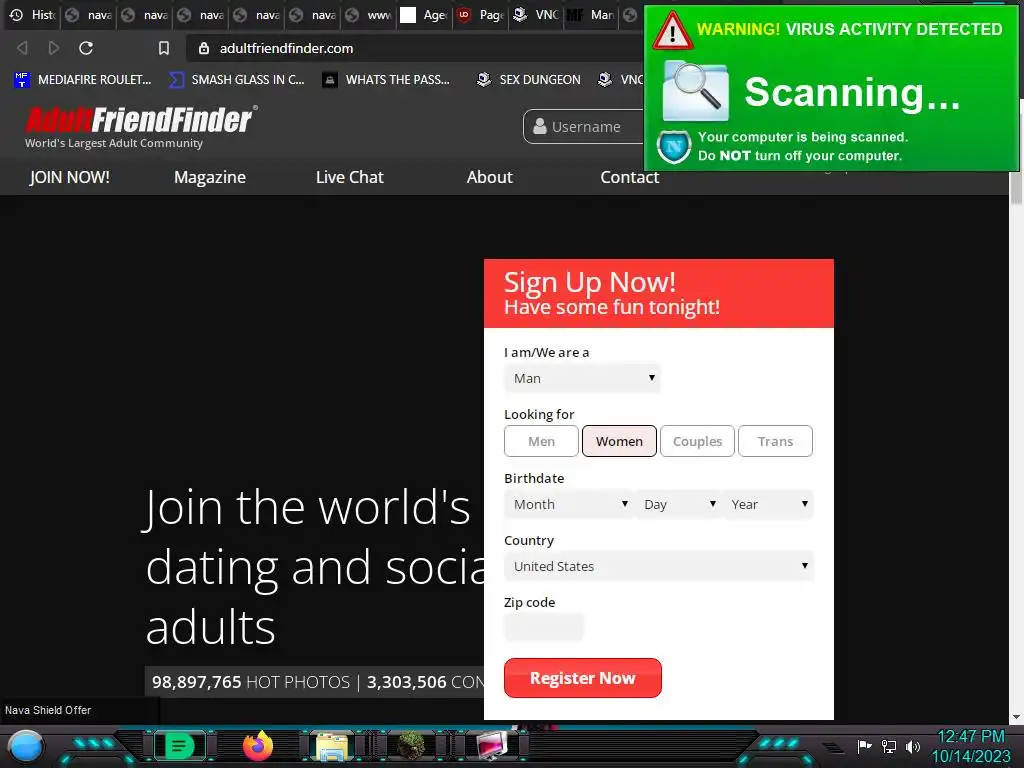Viewport: 1024px width, 768px height.
Task: Click the Scanning... virus warning popup
Action: tap(831, 89)
